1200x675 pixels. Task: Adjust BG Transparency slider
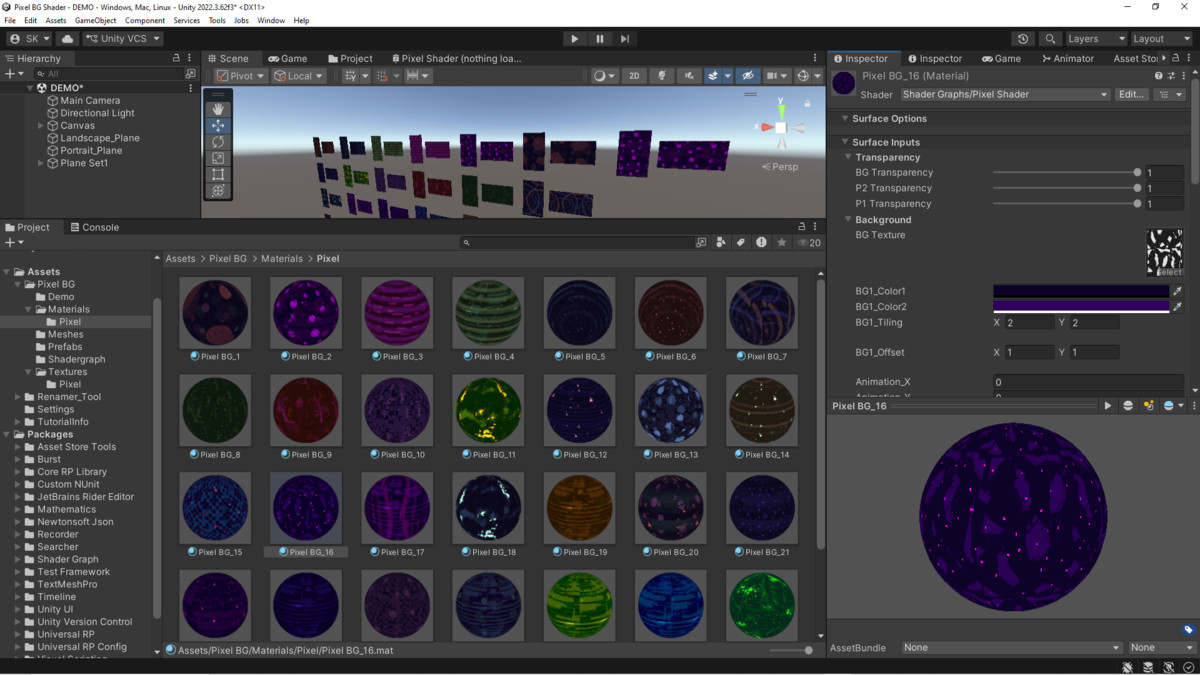click(1065, 172)
